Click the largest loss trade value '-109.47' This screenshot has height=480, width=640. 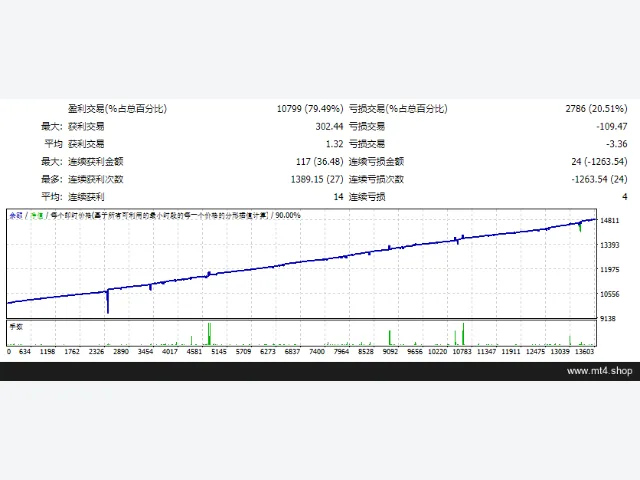pos(611,127)
